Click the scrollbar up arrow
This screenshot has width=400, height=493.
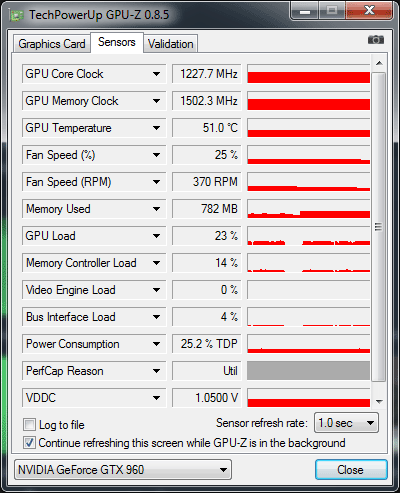(x=379, y=63)
